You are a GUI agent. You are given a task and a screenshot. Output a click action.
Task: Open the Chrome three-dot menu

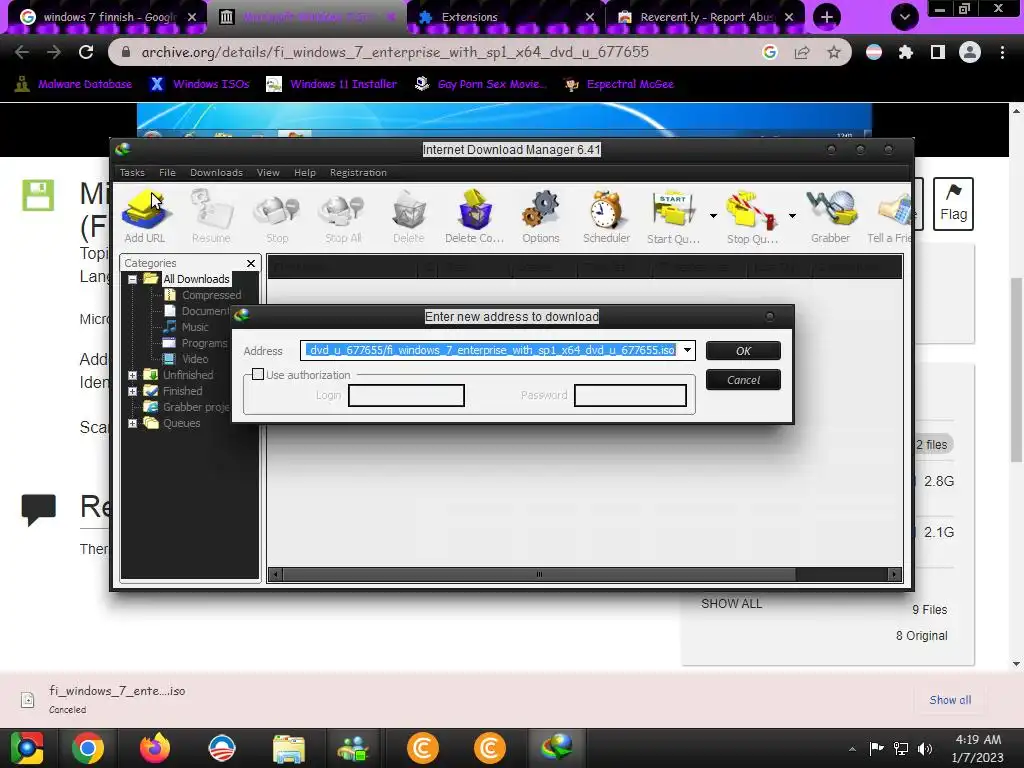[1002, 52]
